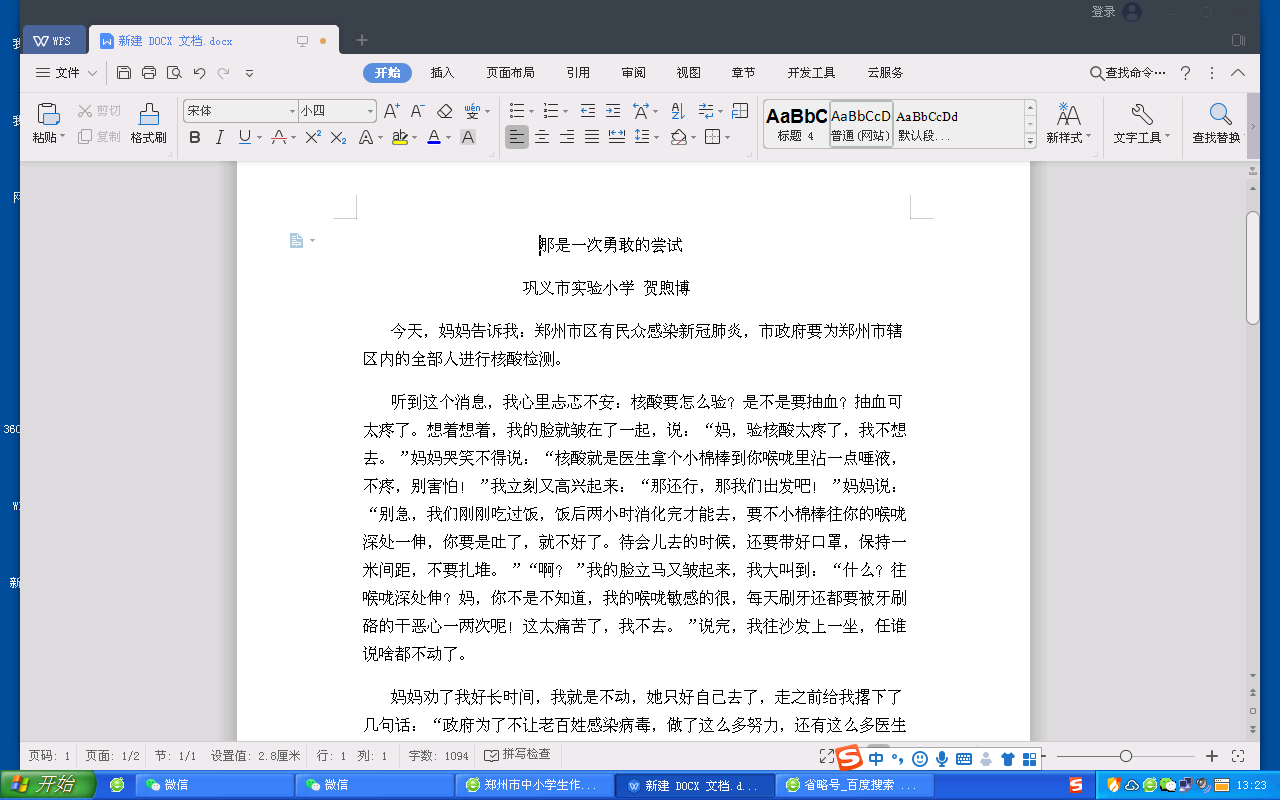Switch to the 插入 ribbon tab
Image resolution: width=1280 pixels, height=800 pixels.
point(442,73)
